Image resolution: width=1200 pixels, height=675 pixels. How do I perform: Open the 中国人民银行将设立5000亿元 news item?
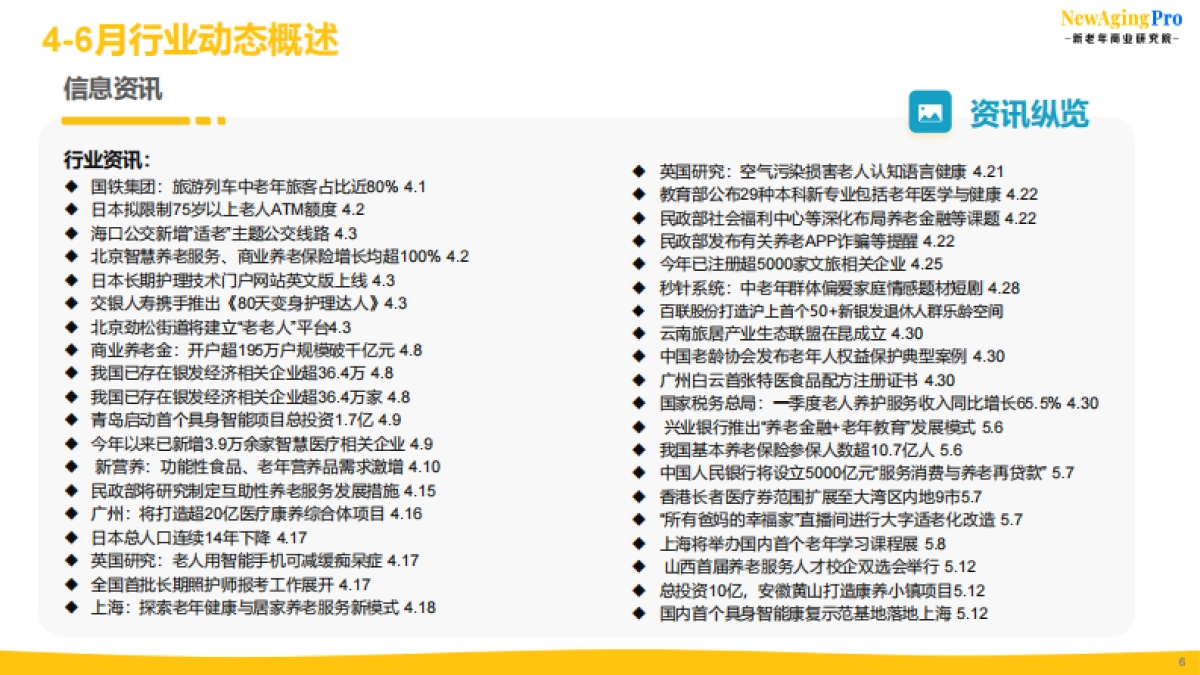coord(866,472)
